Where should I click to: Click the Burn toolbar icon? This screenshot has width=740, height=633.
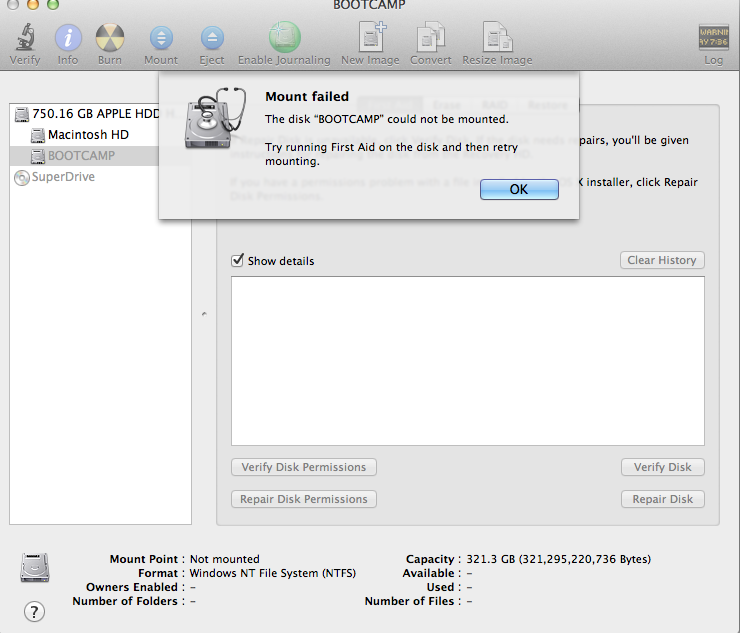pyautogui.click(x=110, y=38)
